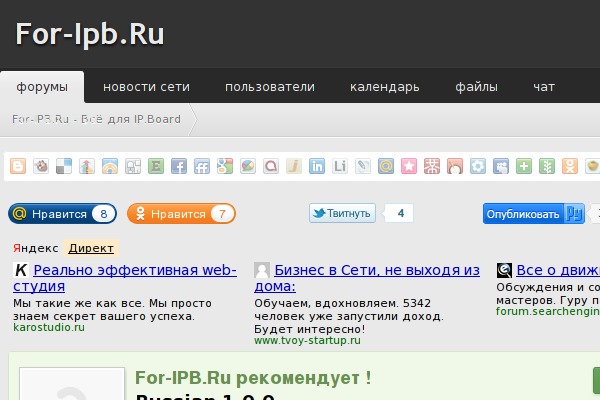
Task: Share via the Blogger icon
Action: pos(18,167)
